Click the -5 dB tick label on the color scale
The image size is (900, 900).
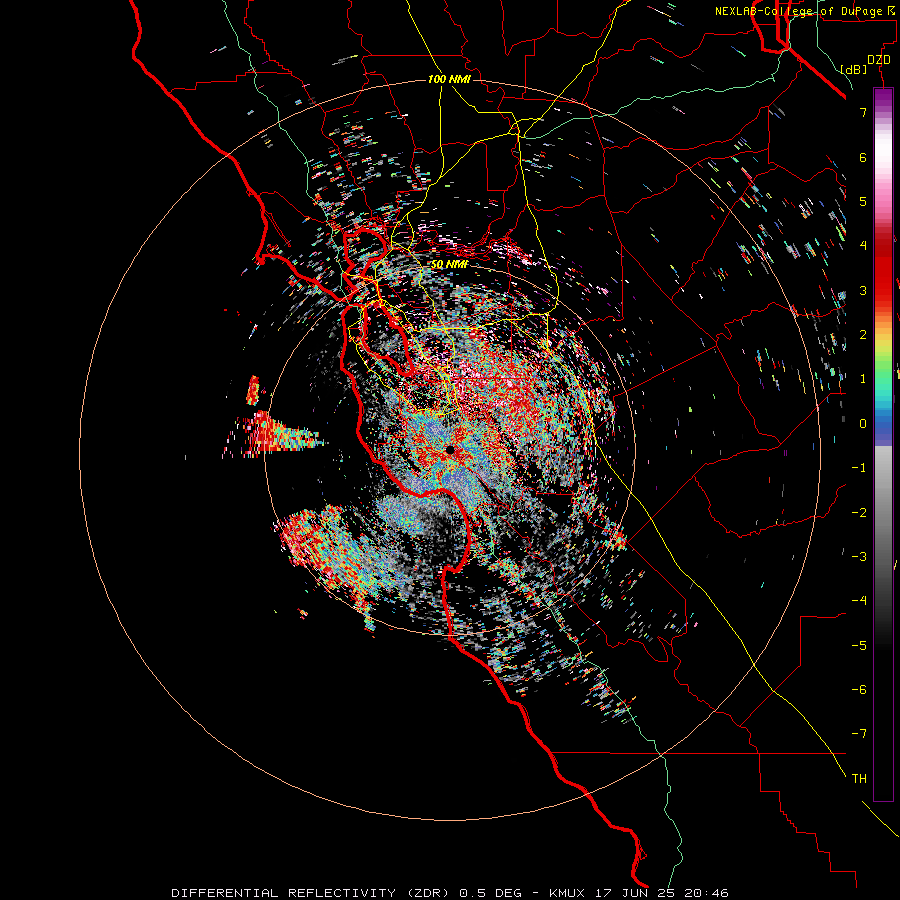click(859, 646)
